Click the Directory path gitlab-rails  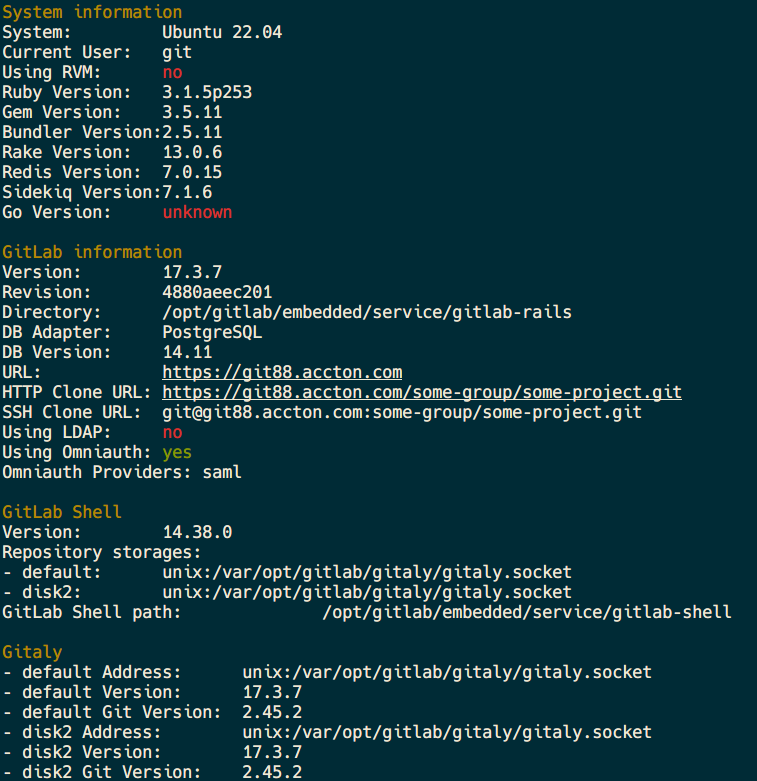(x=367, y=312)
